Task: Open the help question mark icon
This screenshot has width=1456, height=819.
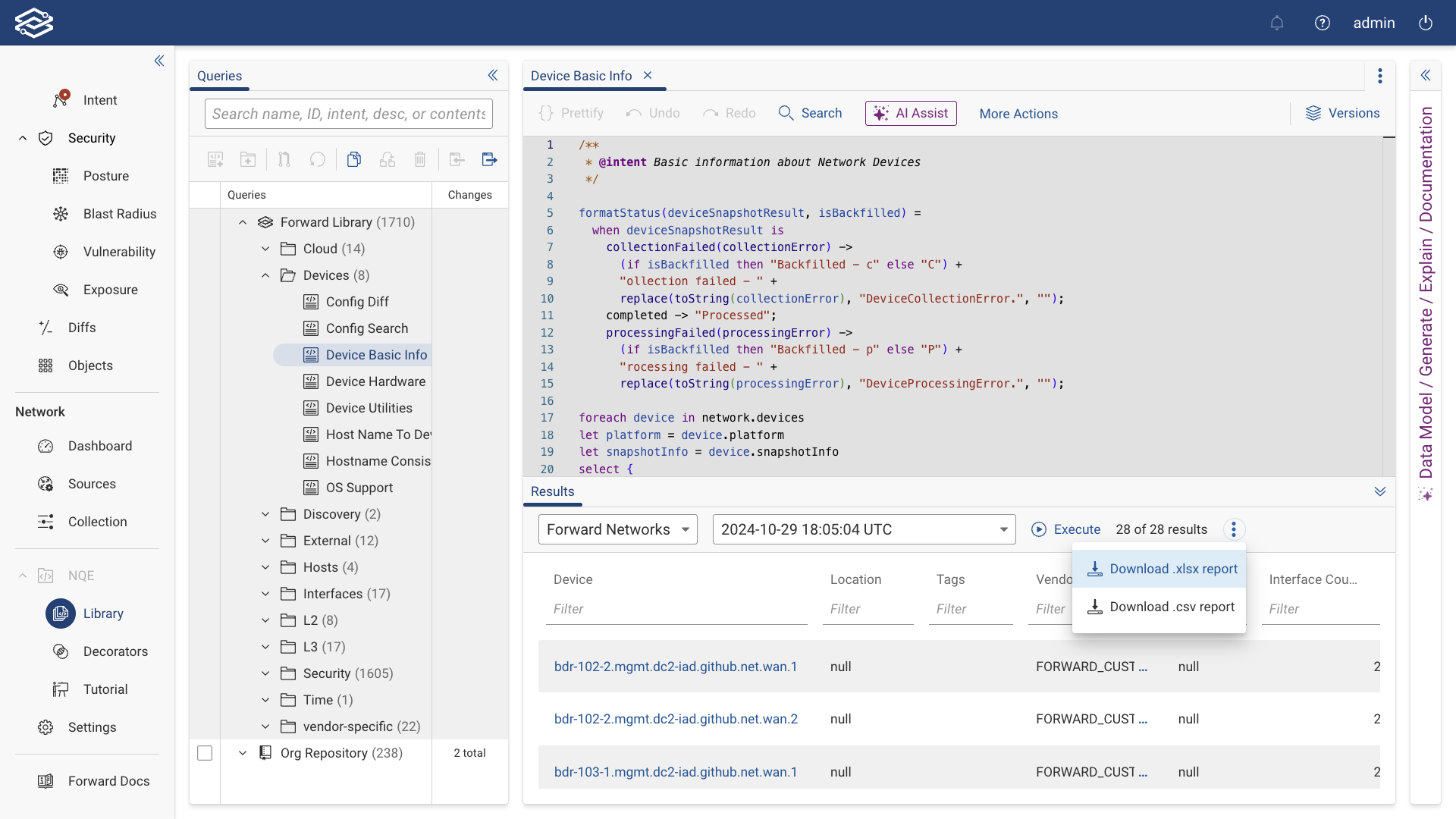Action: click(x=1323, y=23)
